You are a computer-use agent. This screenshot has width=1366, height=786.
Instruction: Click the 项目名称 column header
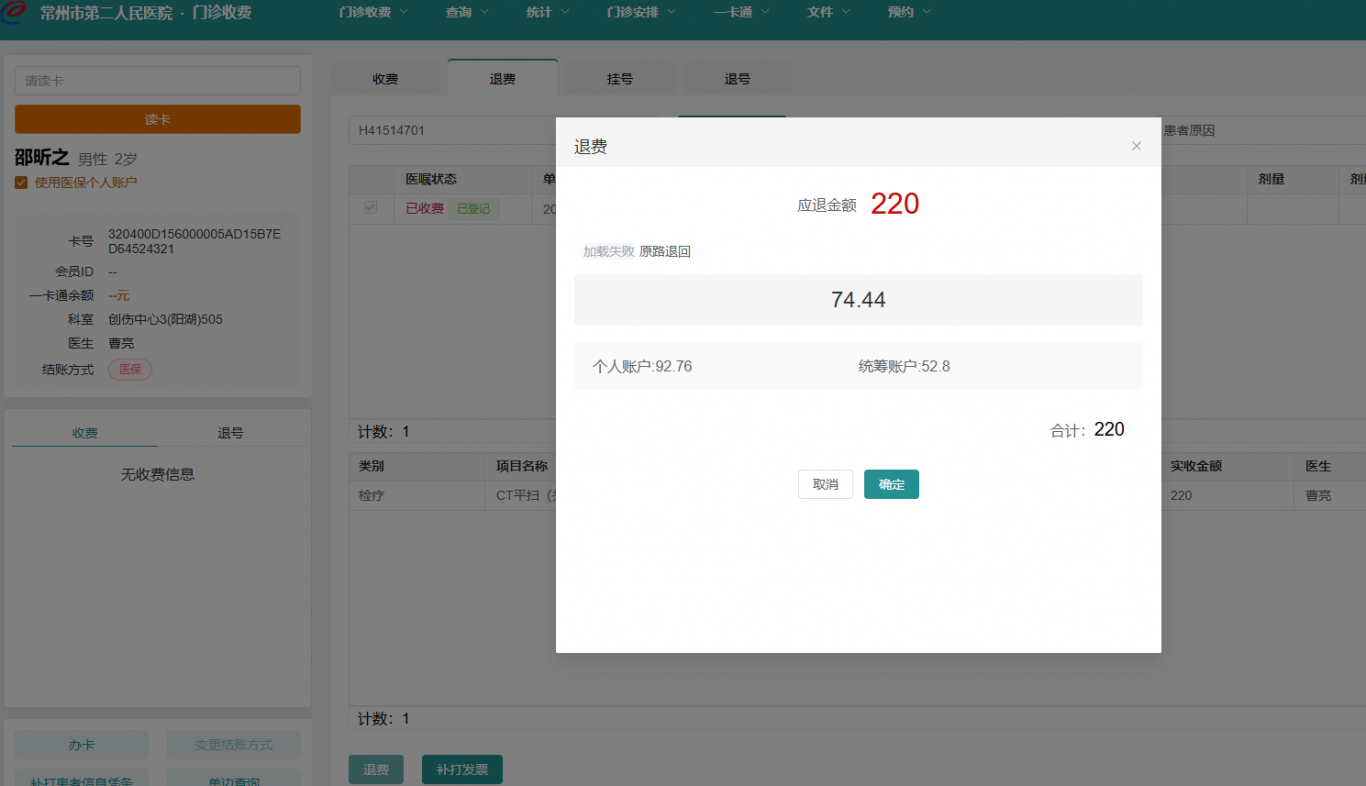tap(522, 466)
